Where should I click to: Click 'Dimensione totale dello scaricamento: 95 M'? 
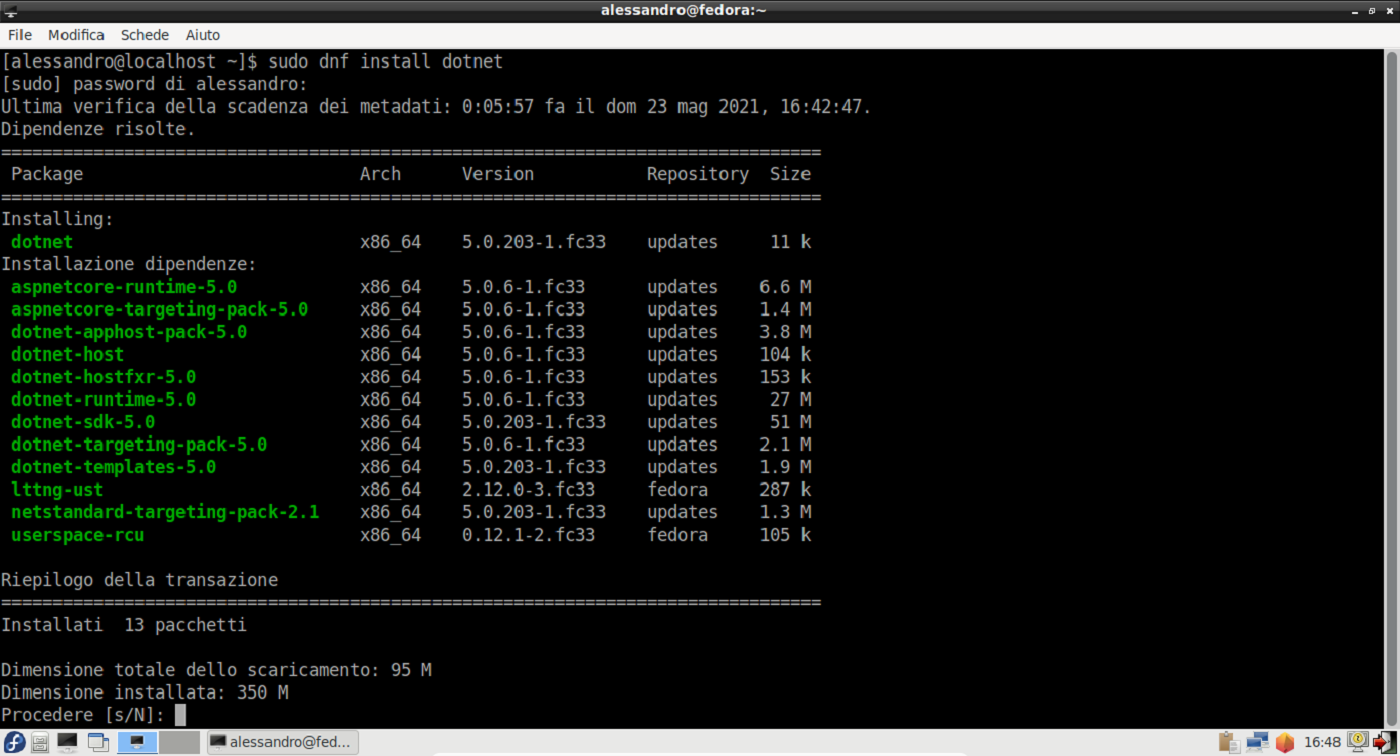click(216, 670)
